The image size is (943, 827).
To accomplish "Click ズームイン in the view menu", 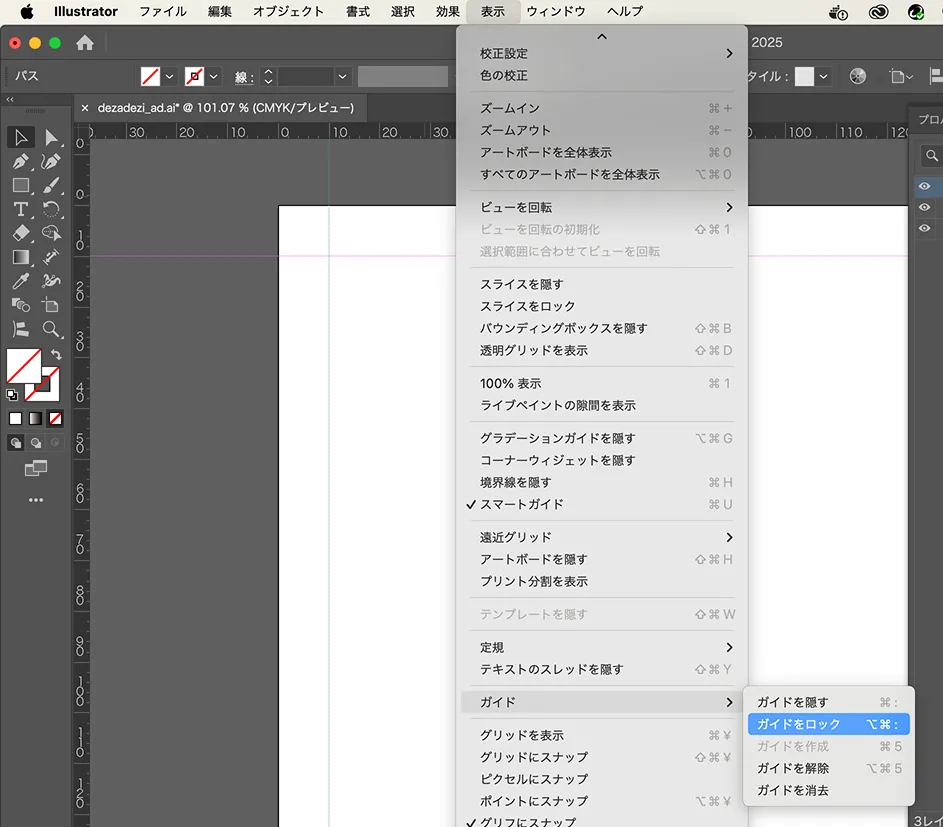I will click(x=509, y=108).
